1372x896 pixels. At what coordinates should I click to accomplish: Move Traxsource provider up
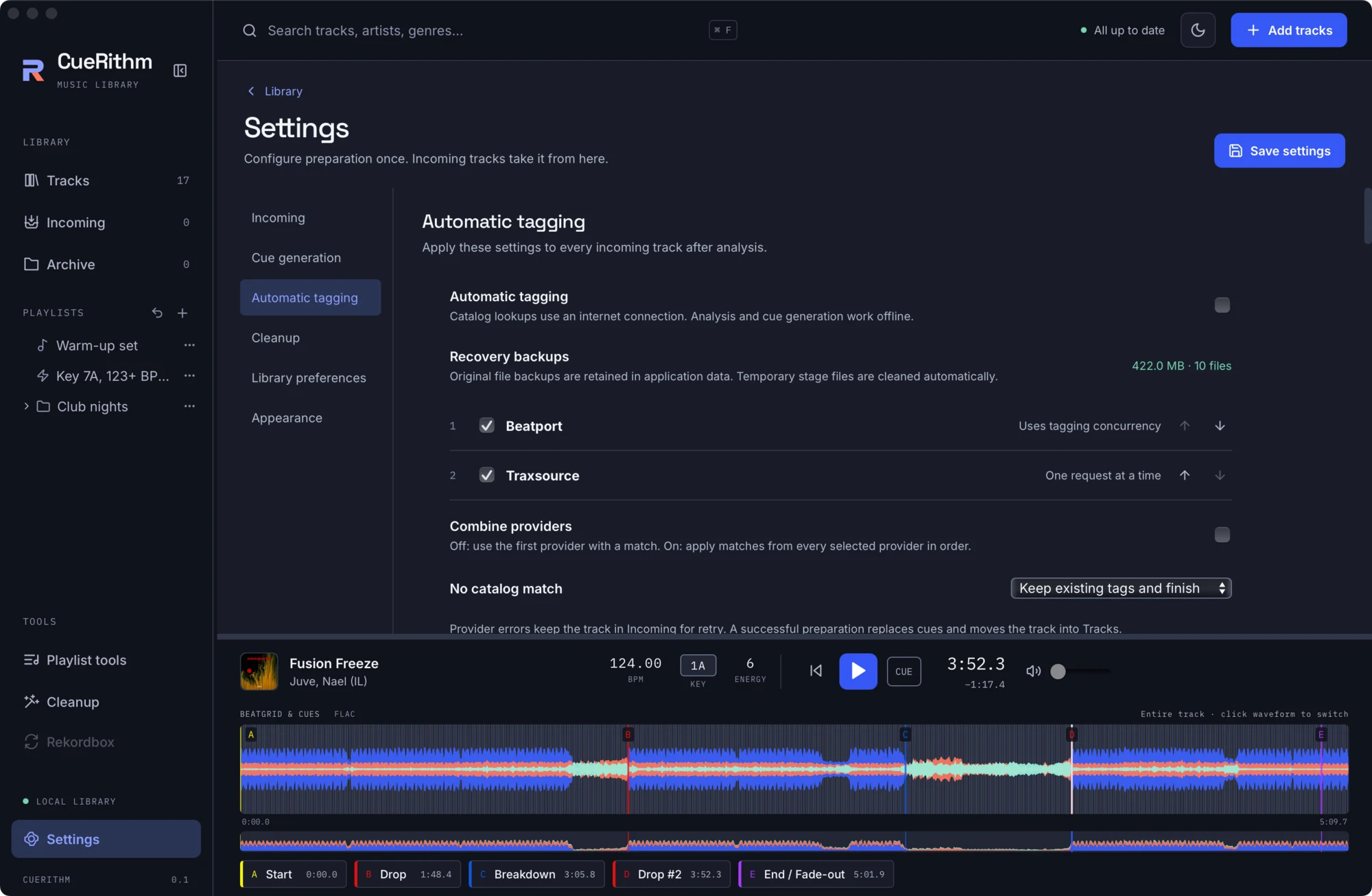(x=1185, y=475)
